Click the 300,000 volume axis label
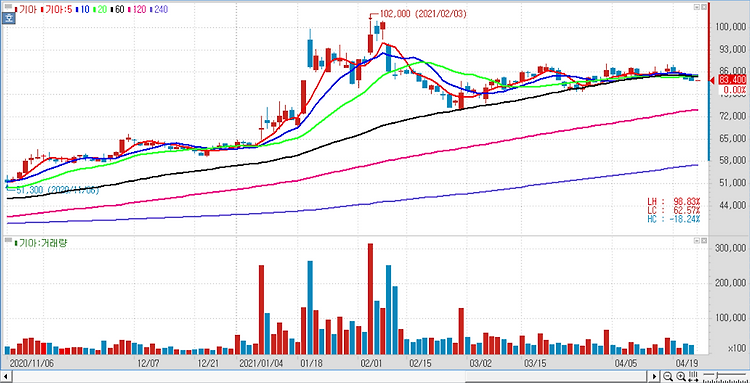The width and height of the screenshot is (750, 383). [x=731, y=248]
